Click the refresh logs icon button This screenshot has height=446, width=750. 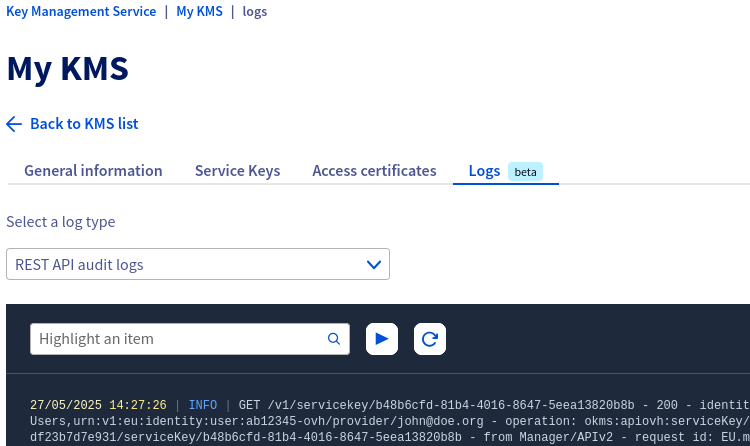tap(430, 339)
